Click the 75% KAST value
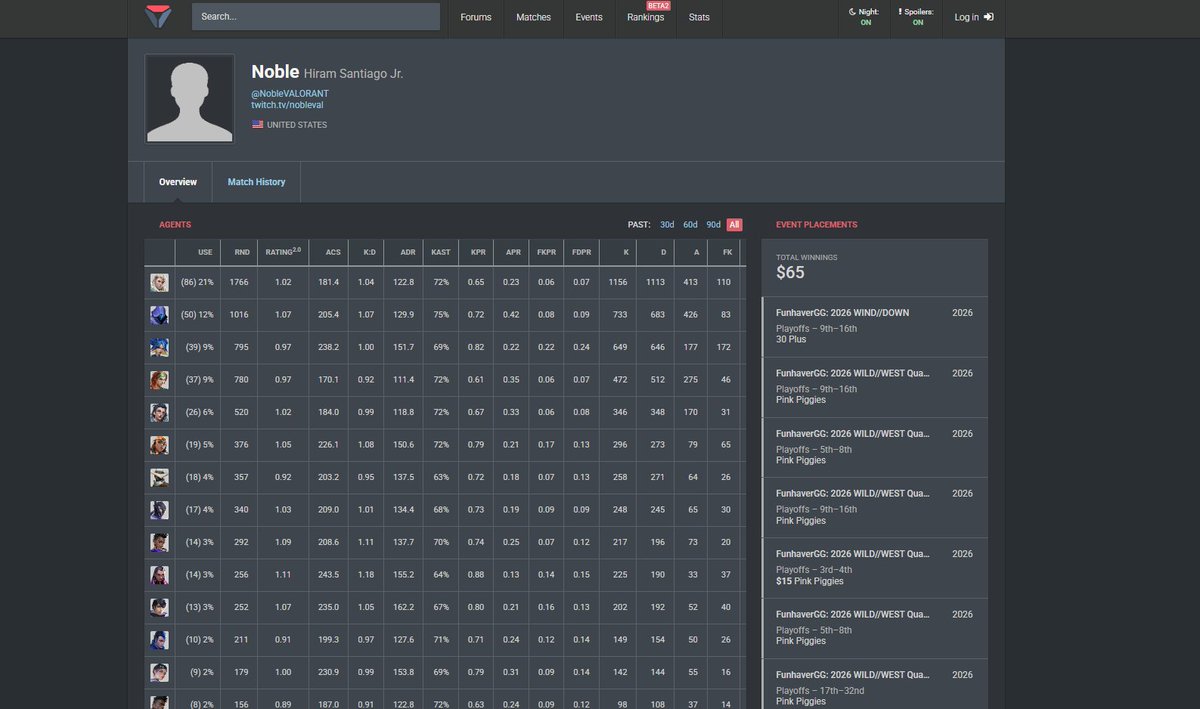The width and height of the screenshot is (1200, 709). click(440, 315)
